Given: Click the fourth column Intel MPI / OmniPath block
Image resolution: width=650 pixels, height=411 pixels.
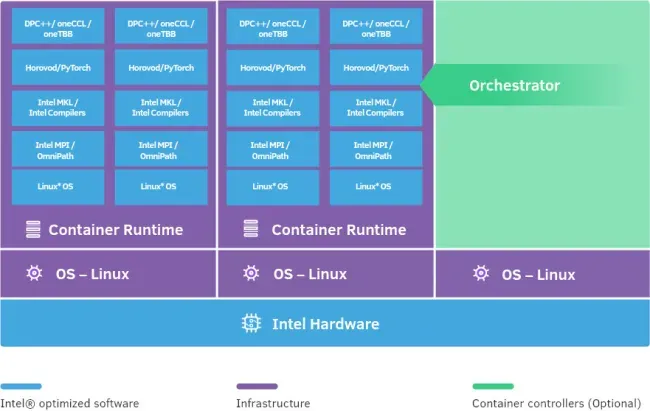Looking at the screenshot, I should 376,150.
